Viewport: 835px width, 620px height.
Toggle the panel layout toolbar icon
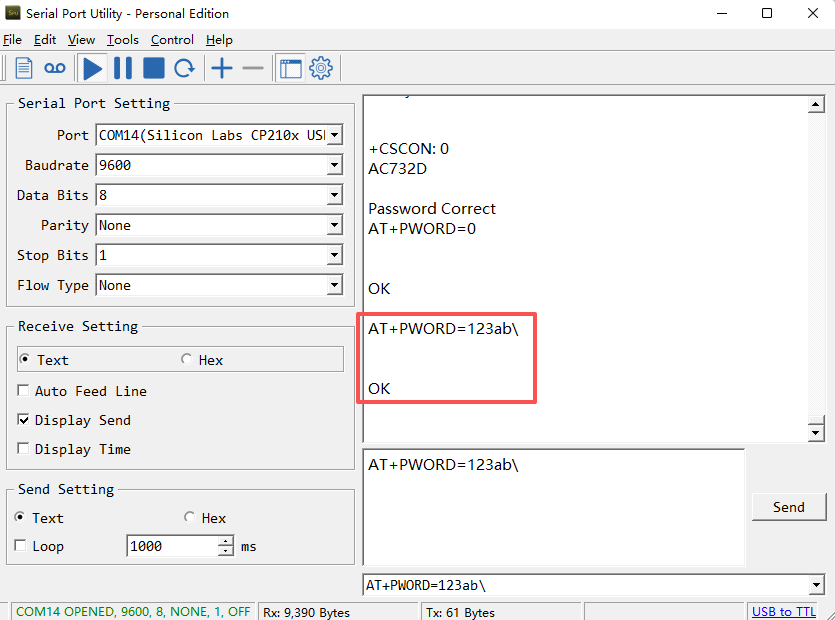291,68
